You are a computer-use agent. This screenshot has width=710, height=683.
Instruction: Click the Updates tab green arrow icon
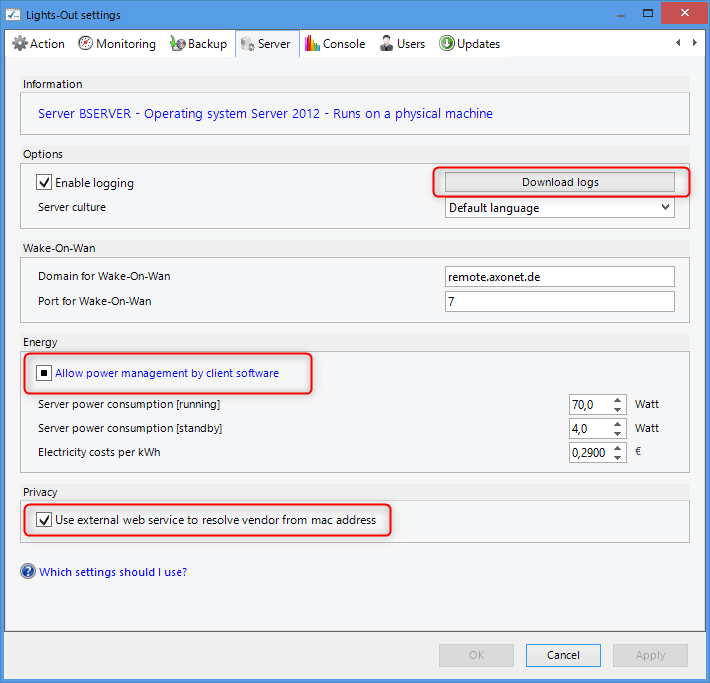(x=446, y=43)
